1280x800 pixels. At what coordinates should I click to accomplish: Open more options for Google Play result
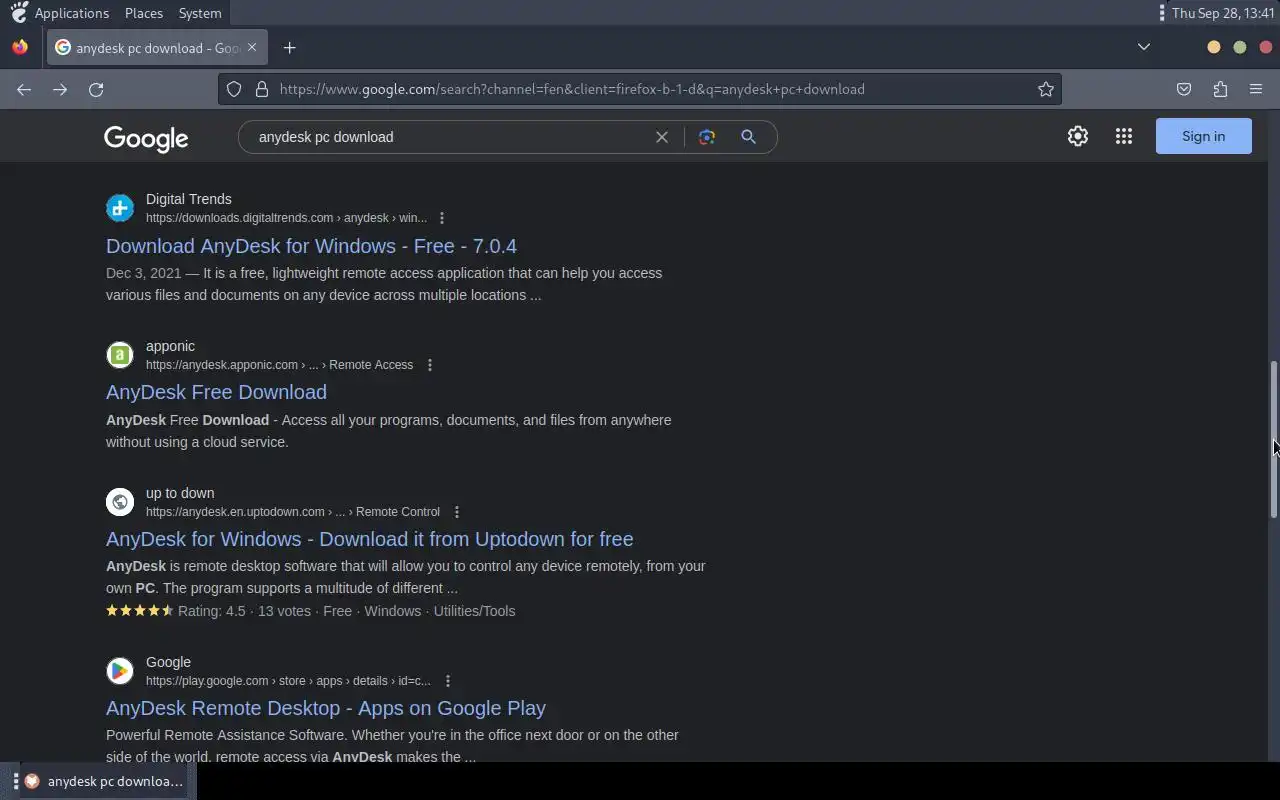448,681
